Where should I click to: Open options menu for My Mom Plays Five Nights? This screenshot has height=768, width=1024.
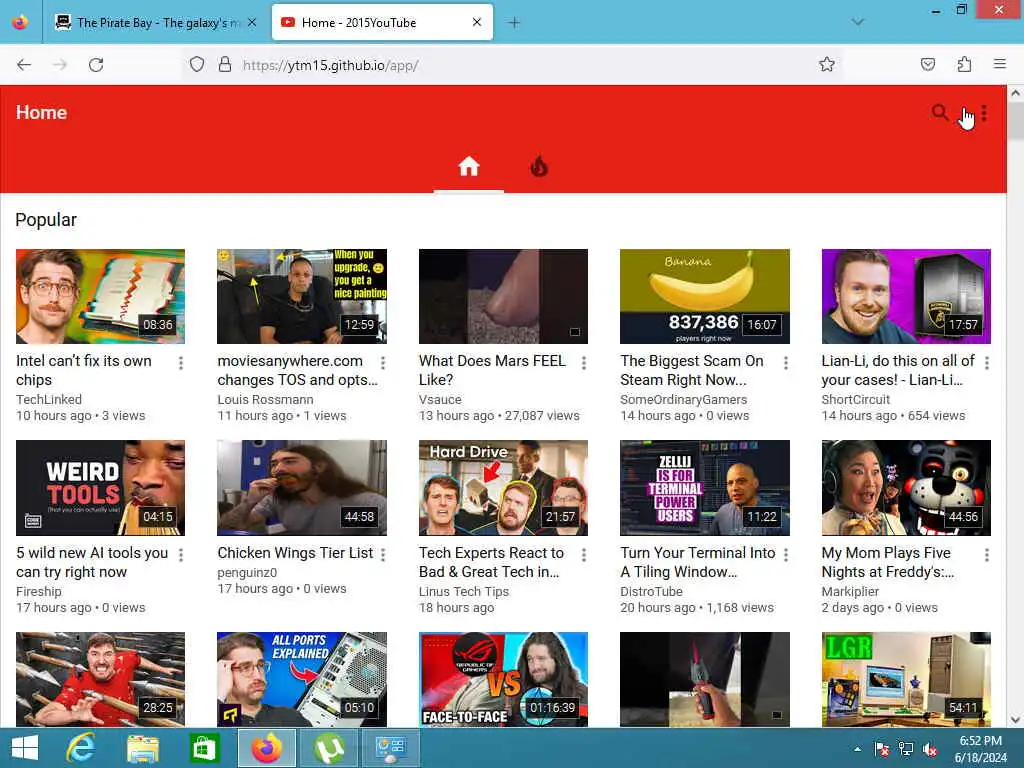tap(987, 554)
